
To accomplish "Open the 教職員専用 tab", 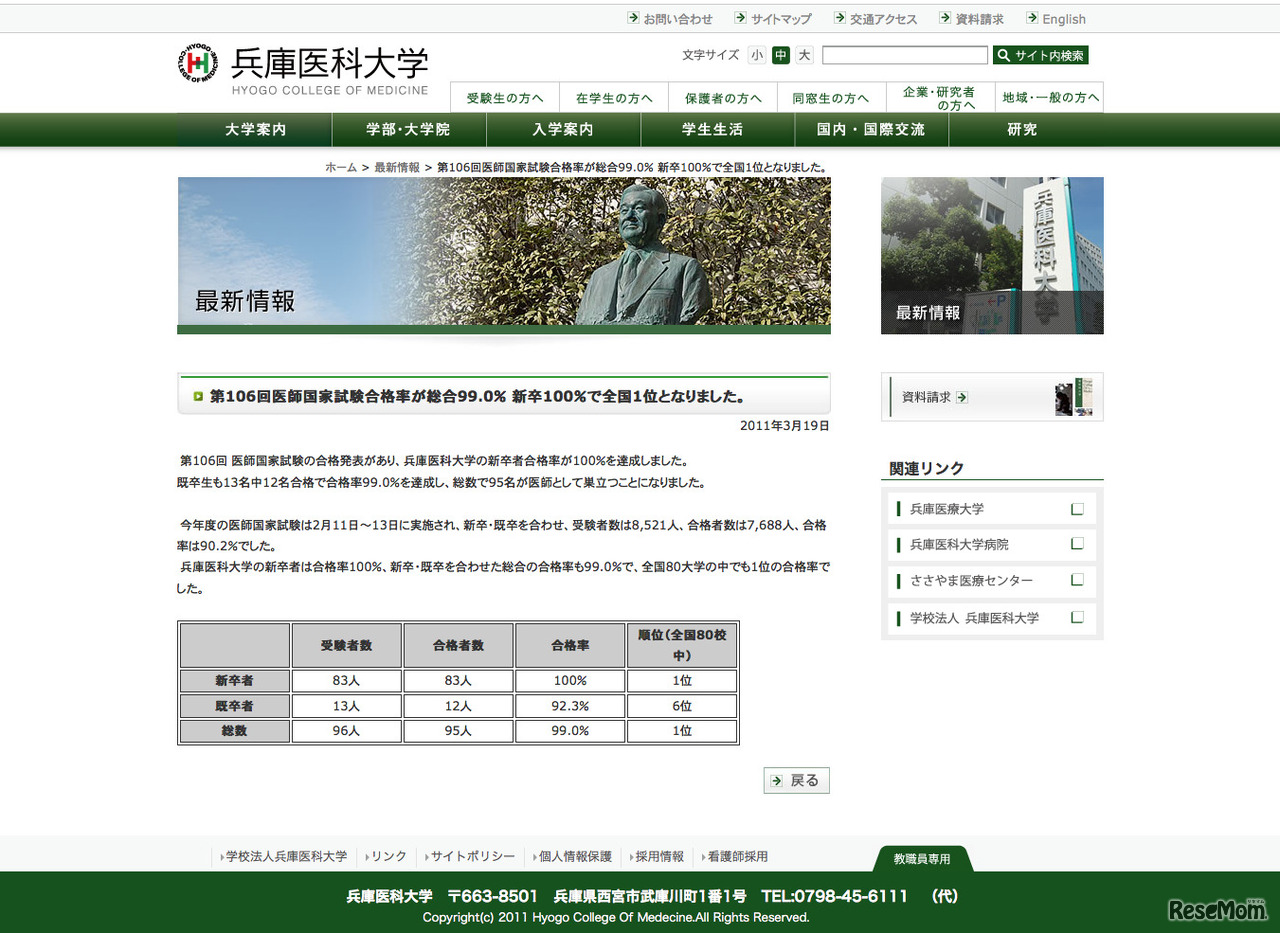I will [921, 857].
